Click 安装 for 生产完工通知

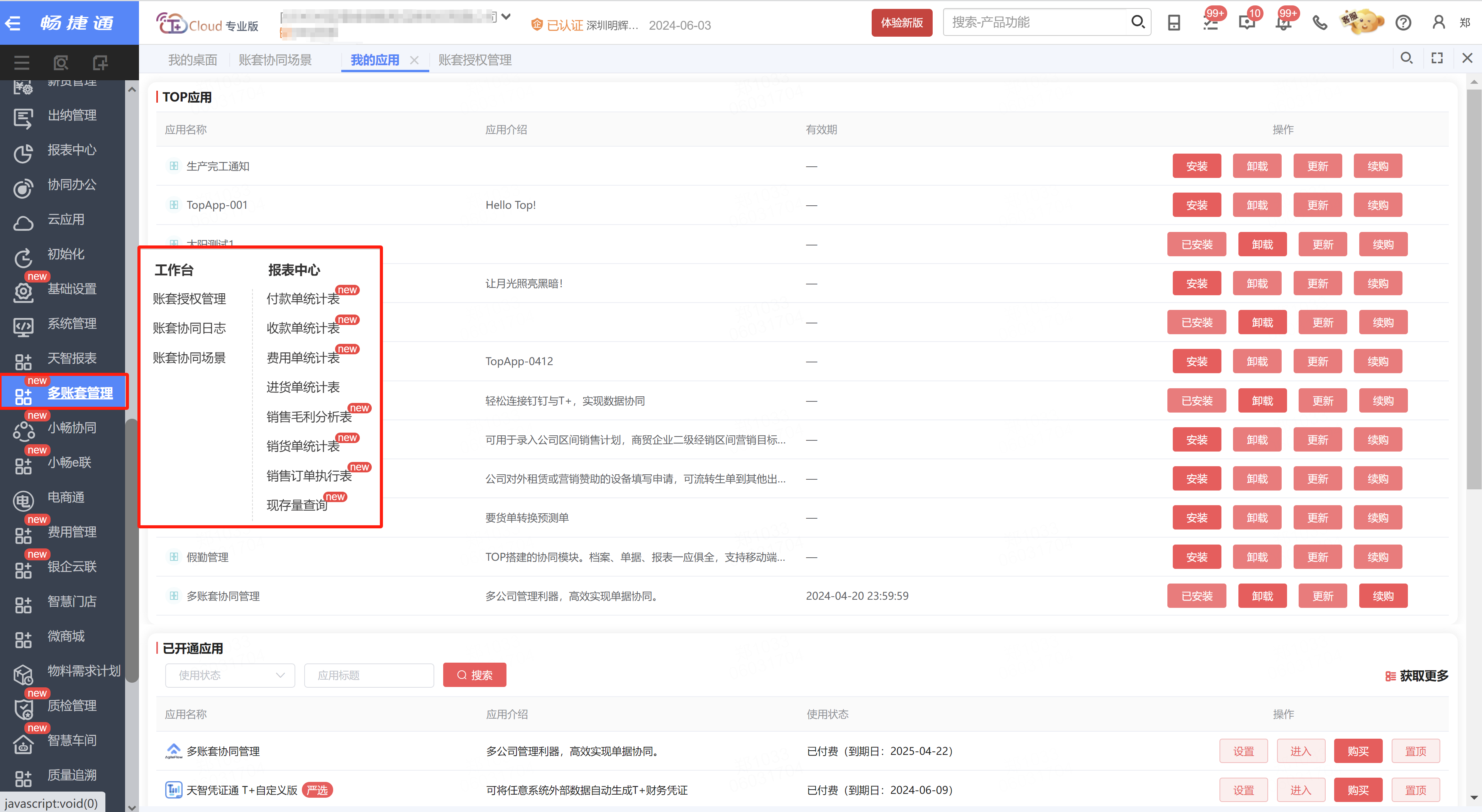1197,166
